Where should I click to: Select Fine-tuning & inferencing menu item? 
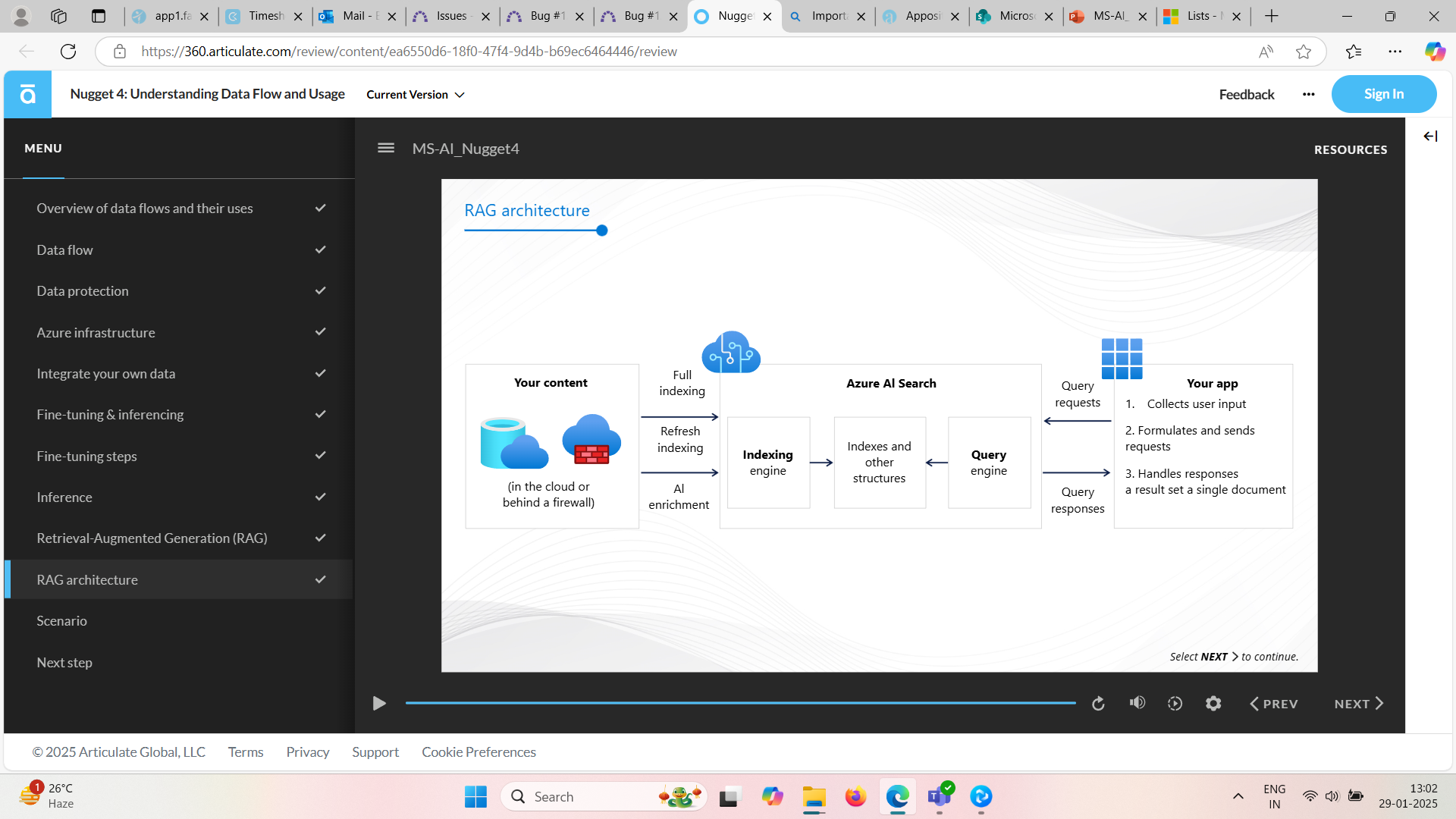178,415
